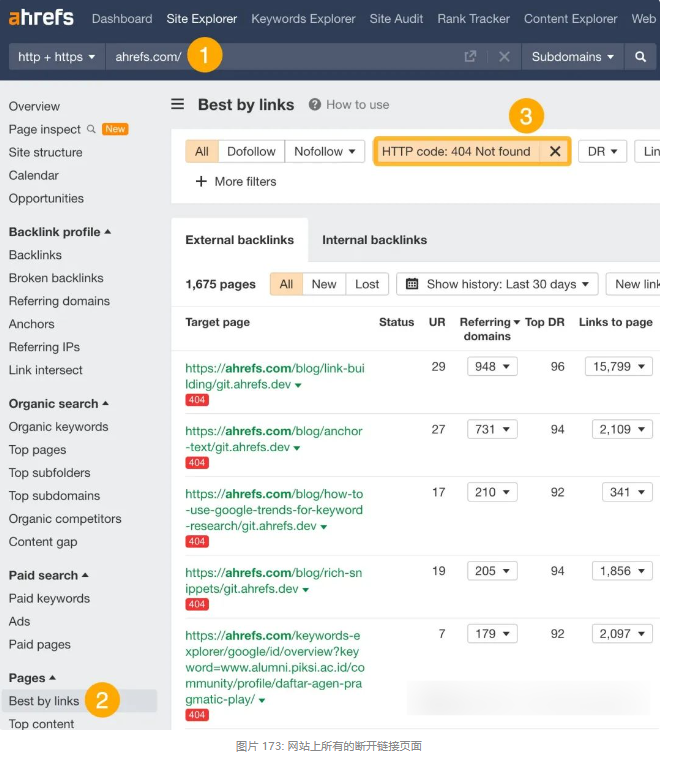This screenshot has width=674, height=761.
Task: Expand the 2,097 links to page dropdown
Action: click(622, 633)
